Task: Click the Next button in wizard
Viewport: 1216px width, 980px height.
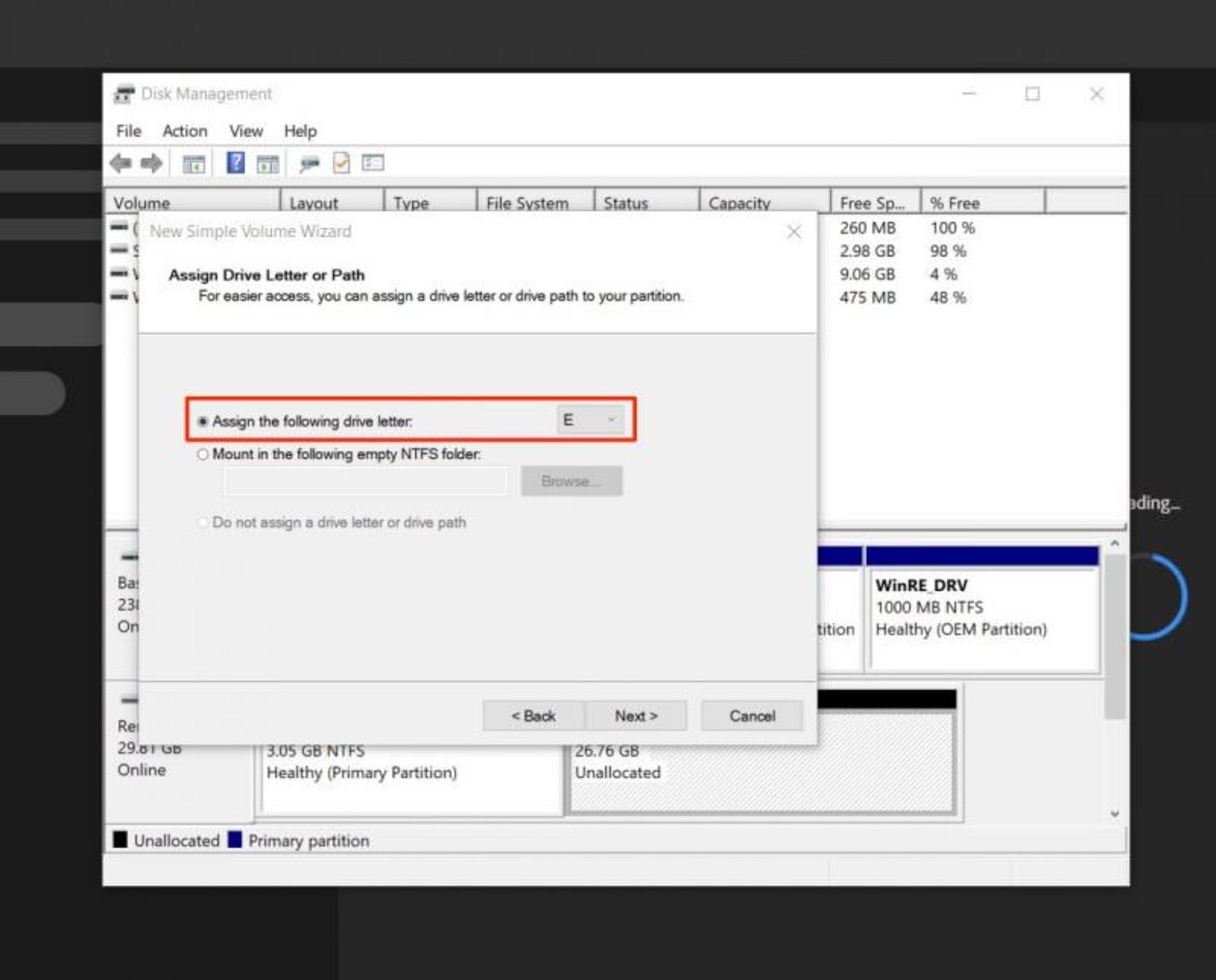Action: click(636, 716)
